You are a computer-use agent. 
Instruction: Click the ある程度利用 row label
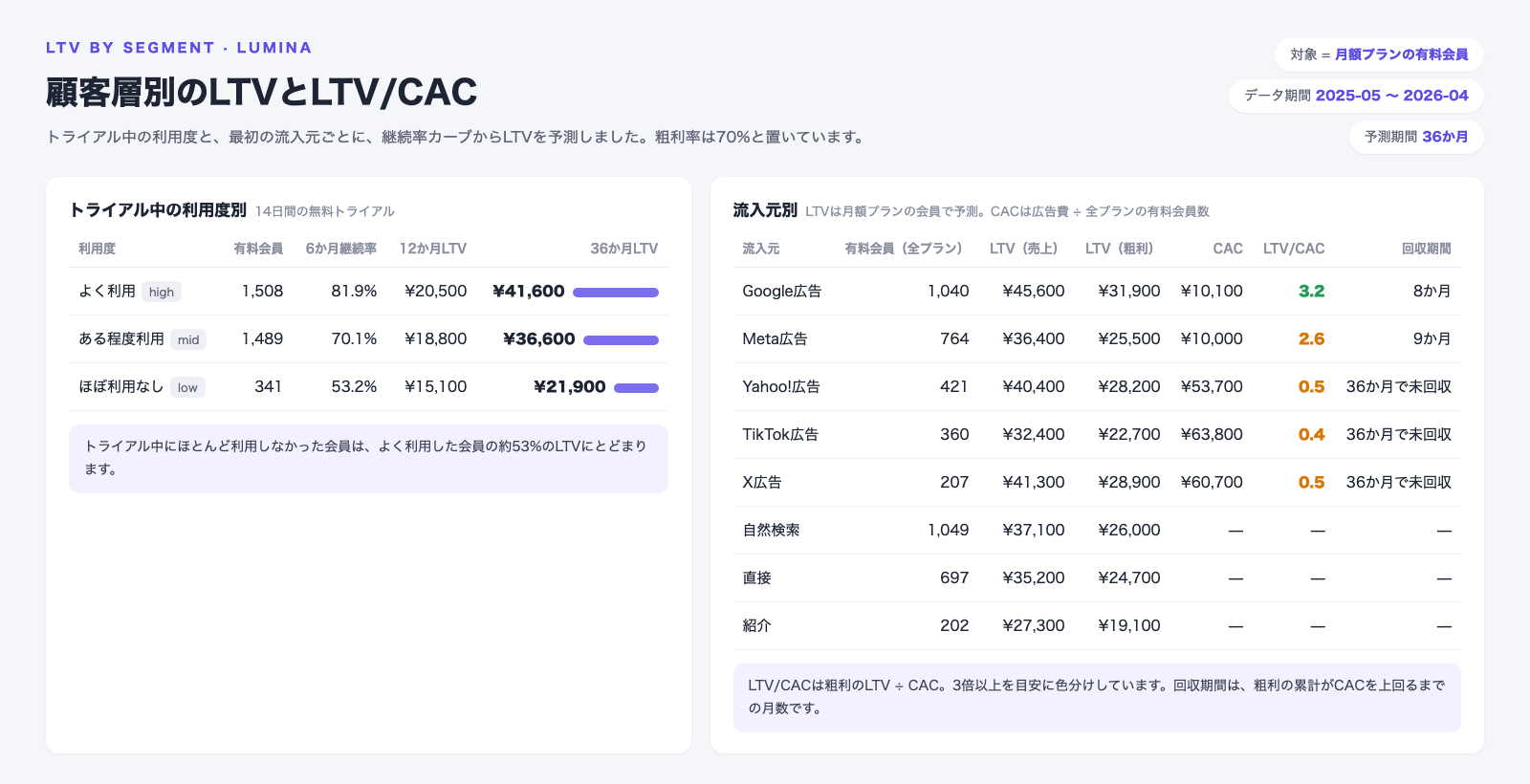click(121, 338)
